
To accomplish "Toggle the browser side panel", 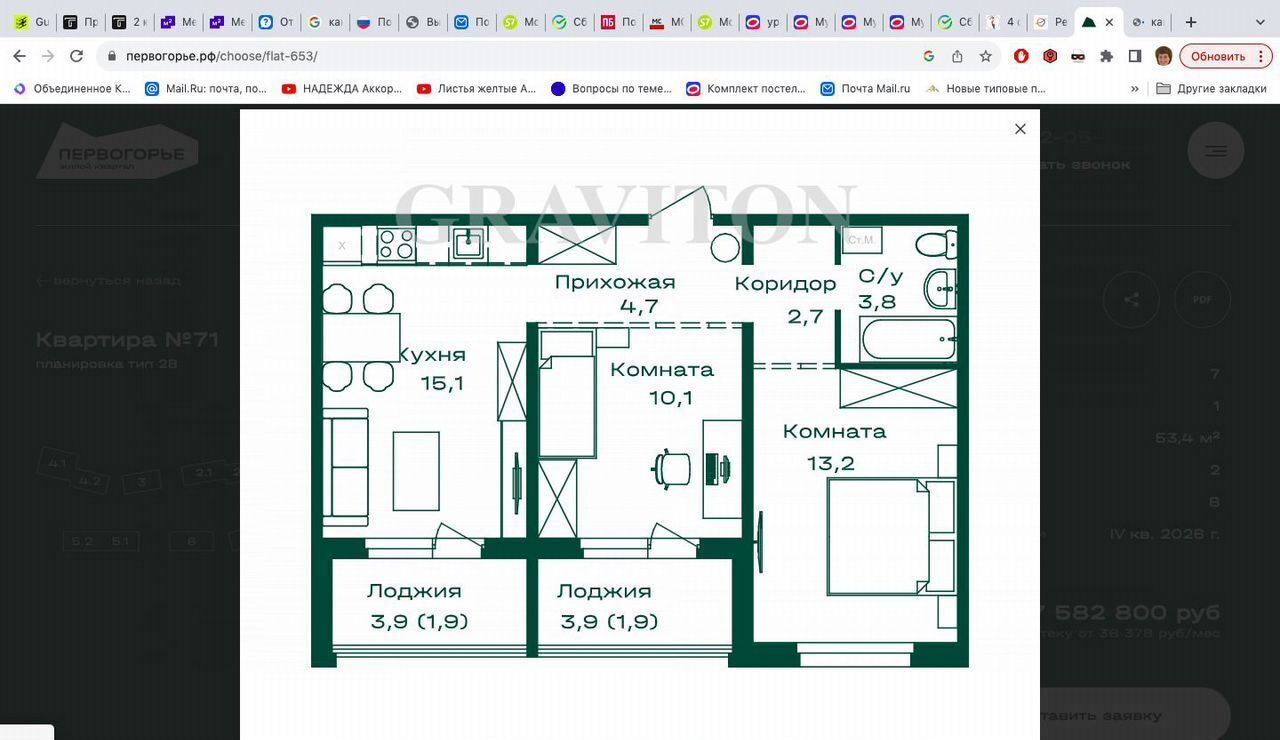I will coord(1135,56).
